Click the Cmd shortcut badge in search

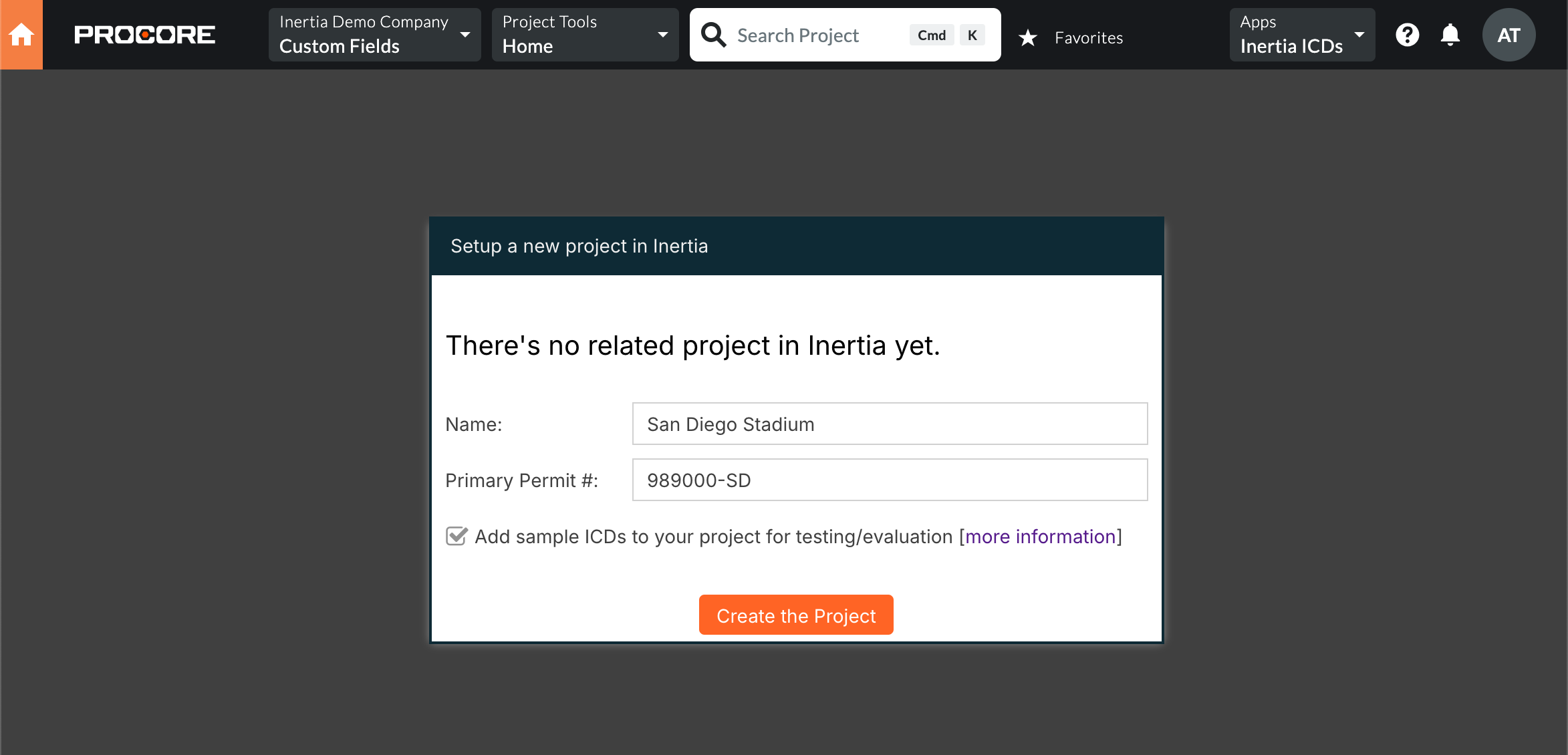click(932, 35)
